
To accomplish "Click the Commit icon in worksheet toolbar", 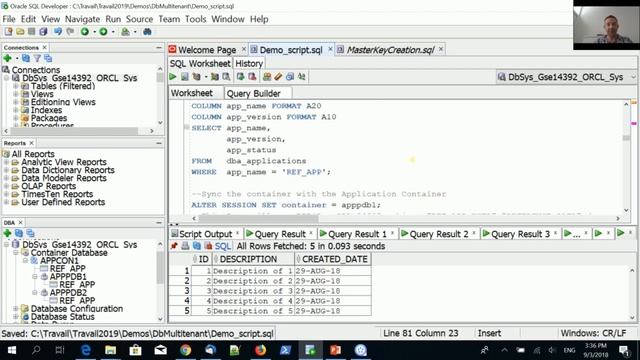I will 240,77.
